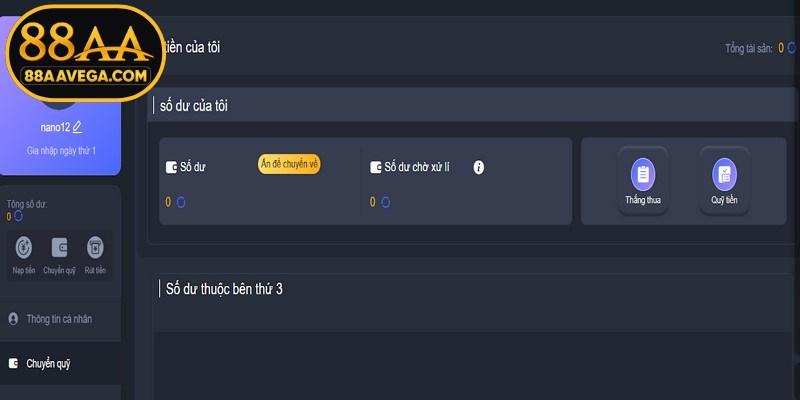
Task: Refresh the Tổng số dư value in sidebar
Action: [18, 216]
